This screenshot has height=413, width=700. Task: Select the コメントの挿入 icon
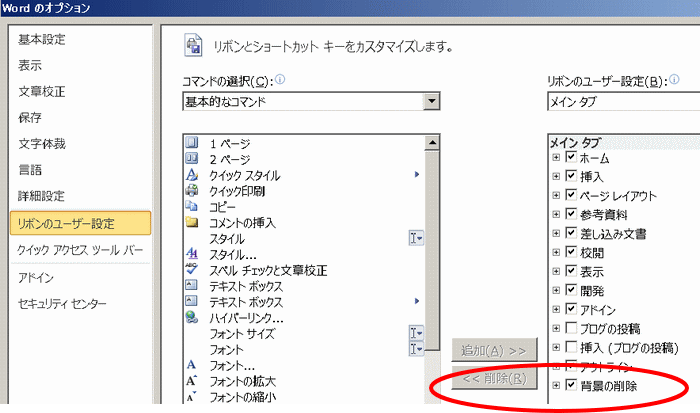(x=193, y=223)
